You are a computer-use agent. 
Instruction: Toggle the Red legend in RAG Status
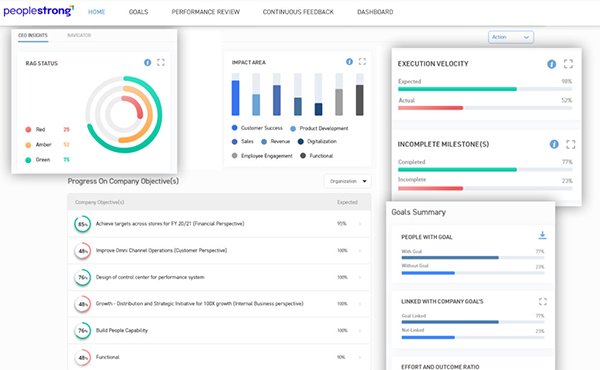coord(35,129)
